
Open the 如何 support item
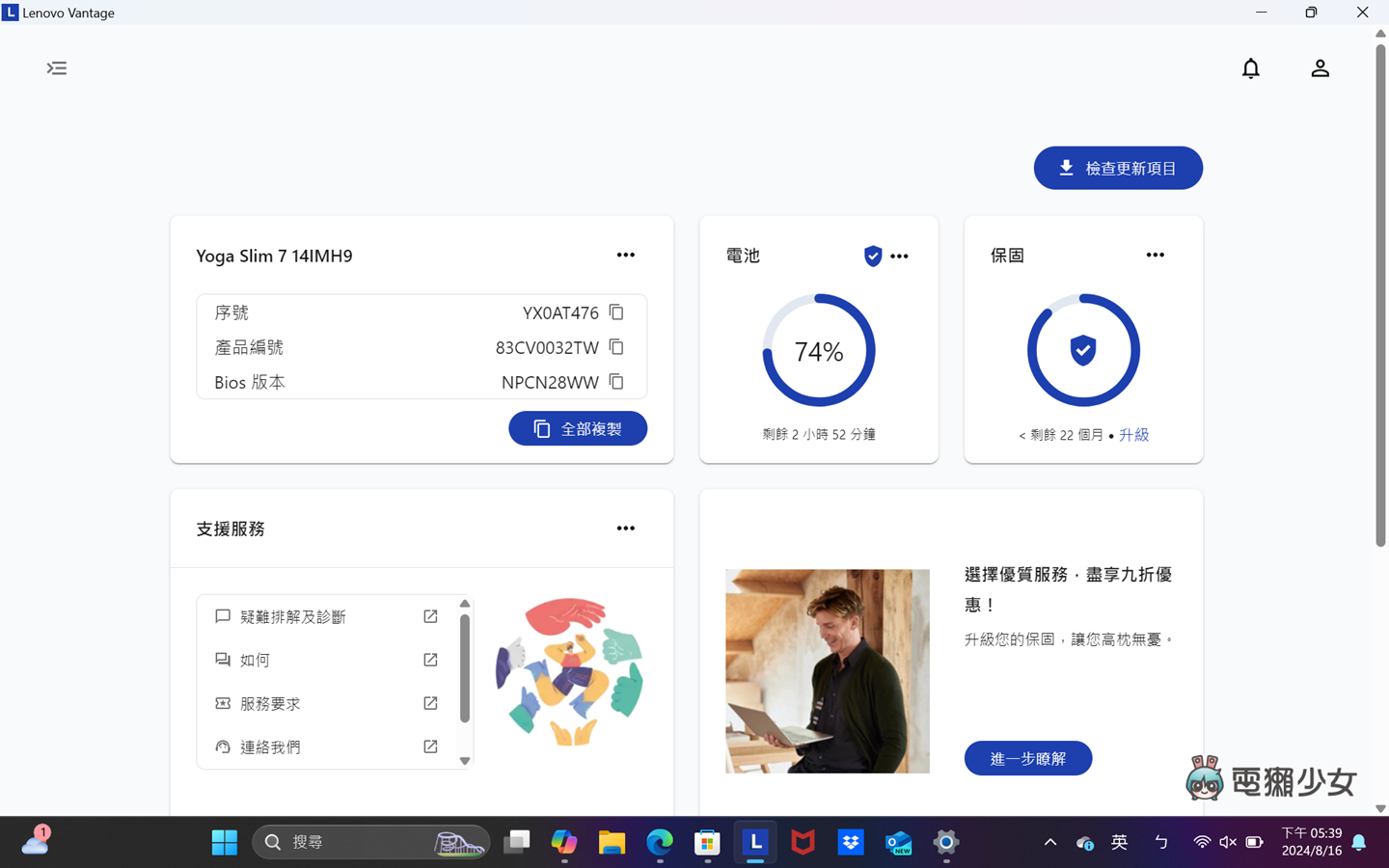click(x=327, y=660)
